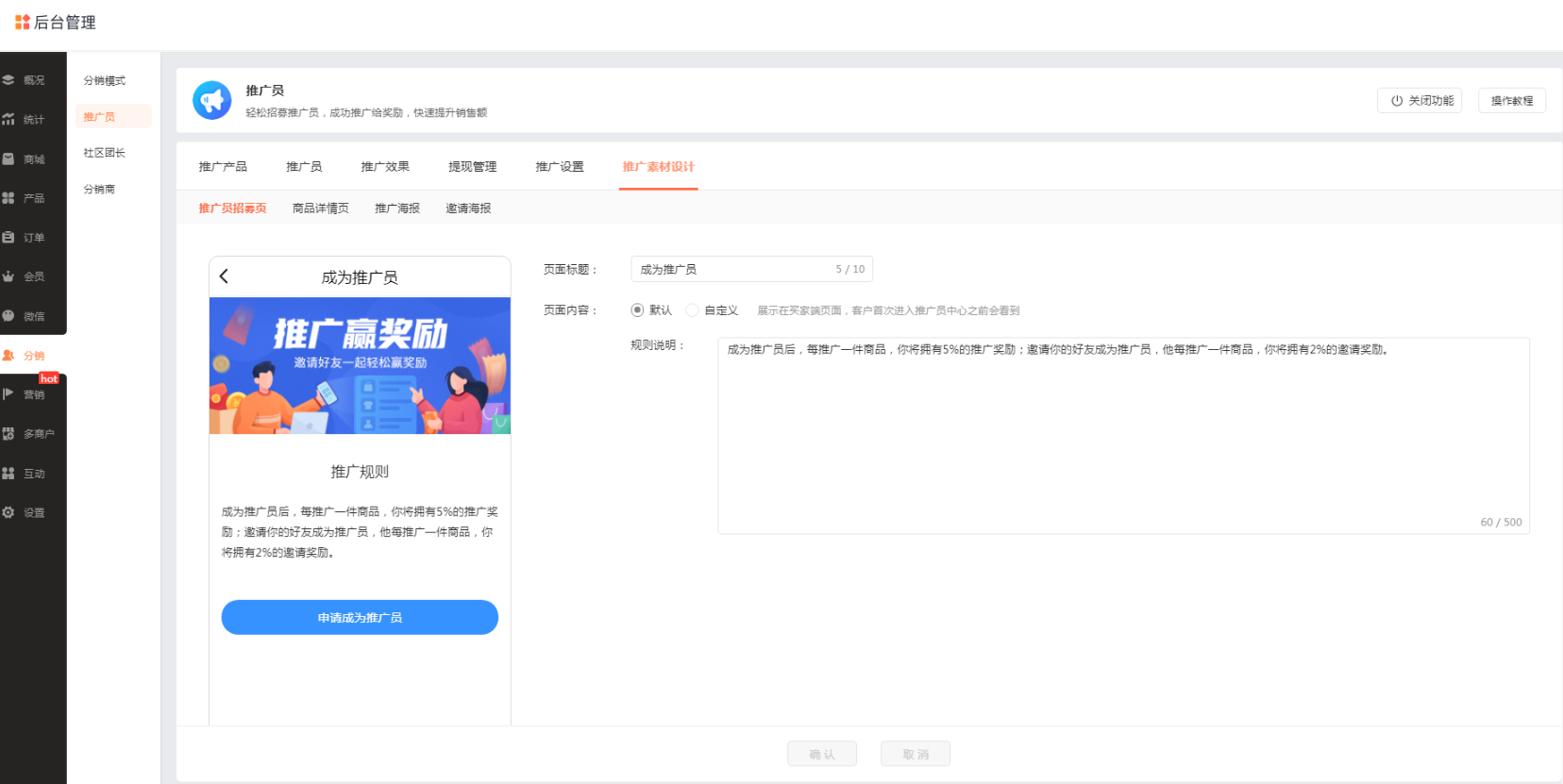
Task: Switch to the 推广素材设计 tab
Action: [659, 167]
